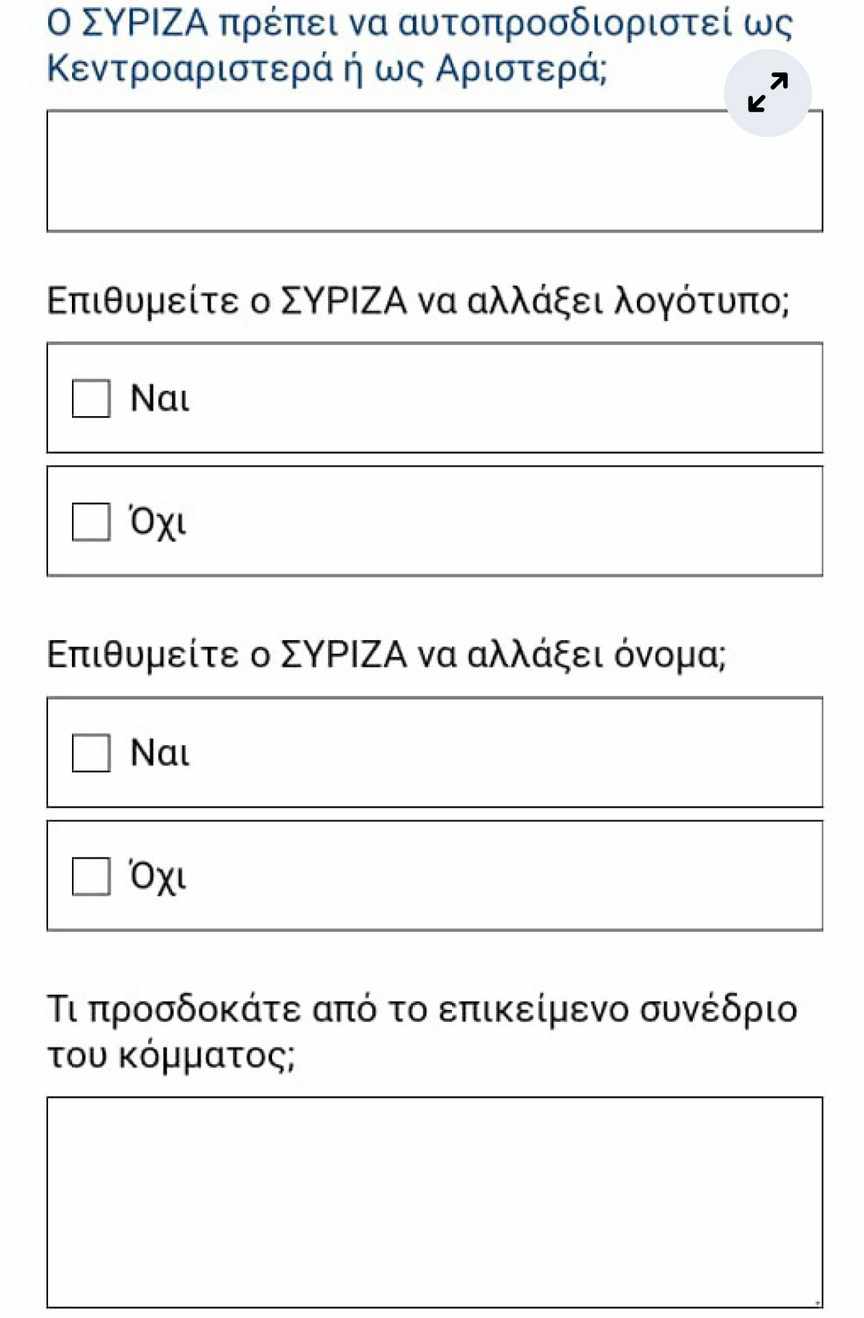Screen dimensions: 864x1318
Task: Tick the 'Ναι' checkbox for changing the logo
Action: 89,399
